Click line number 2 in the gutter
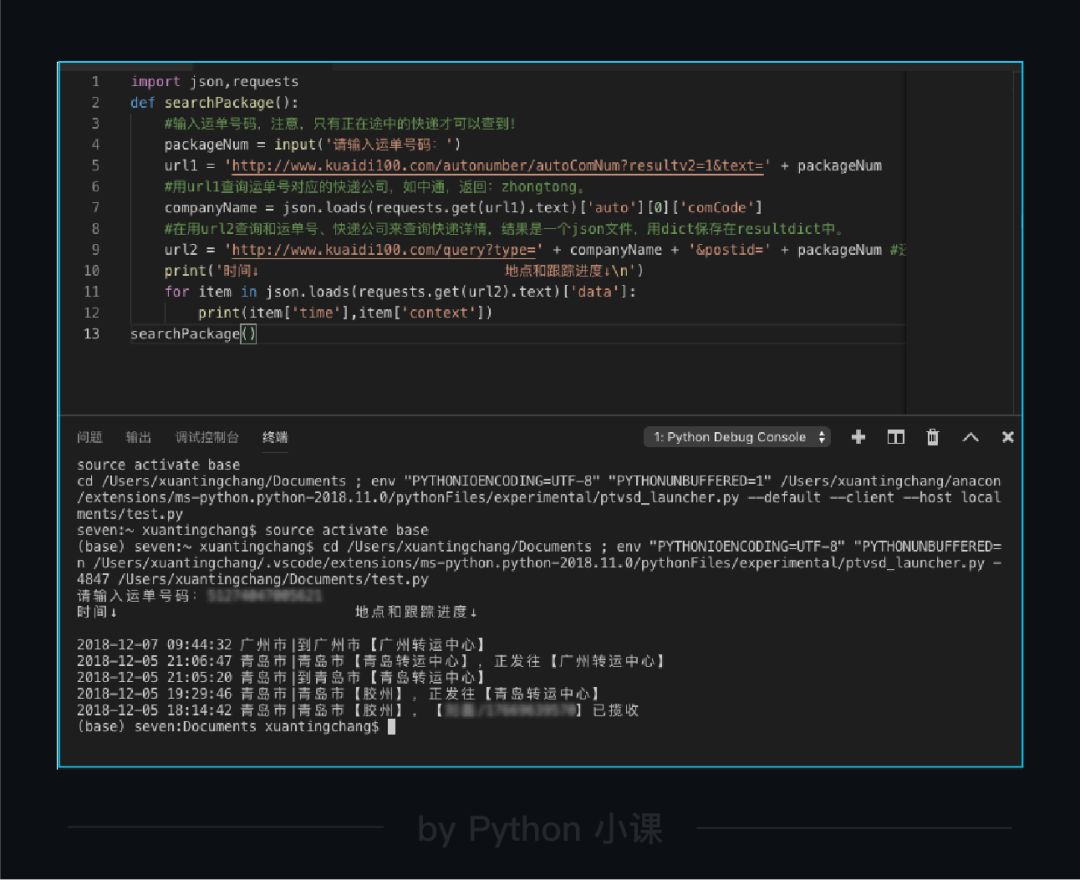The height and width of the screenshot is (880, 1080). click(x=95, y=103)
